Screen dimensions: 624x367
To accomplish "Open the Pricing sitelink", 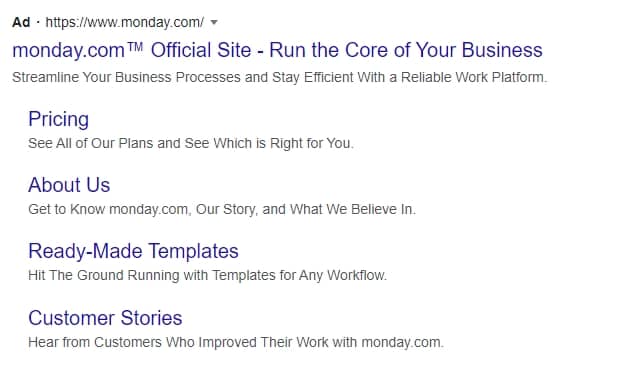I will pos(58,119).
